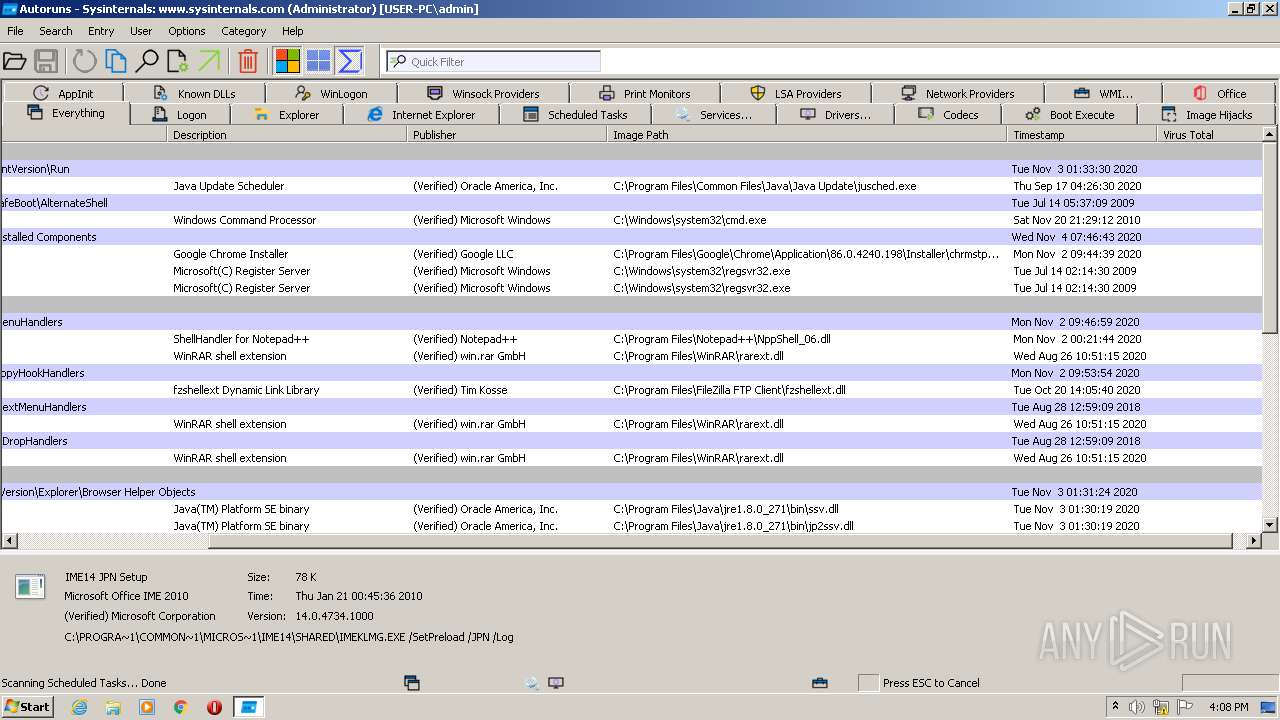1280x720 pixels.
Task: Open the Help menu
Action: [293, 31]
